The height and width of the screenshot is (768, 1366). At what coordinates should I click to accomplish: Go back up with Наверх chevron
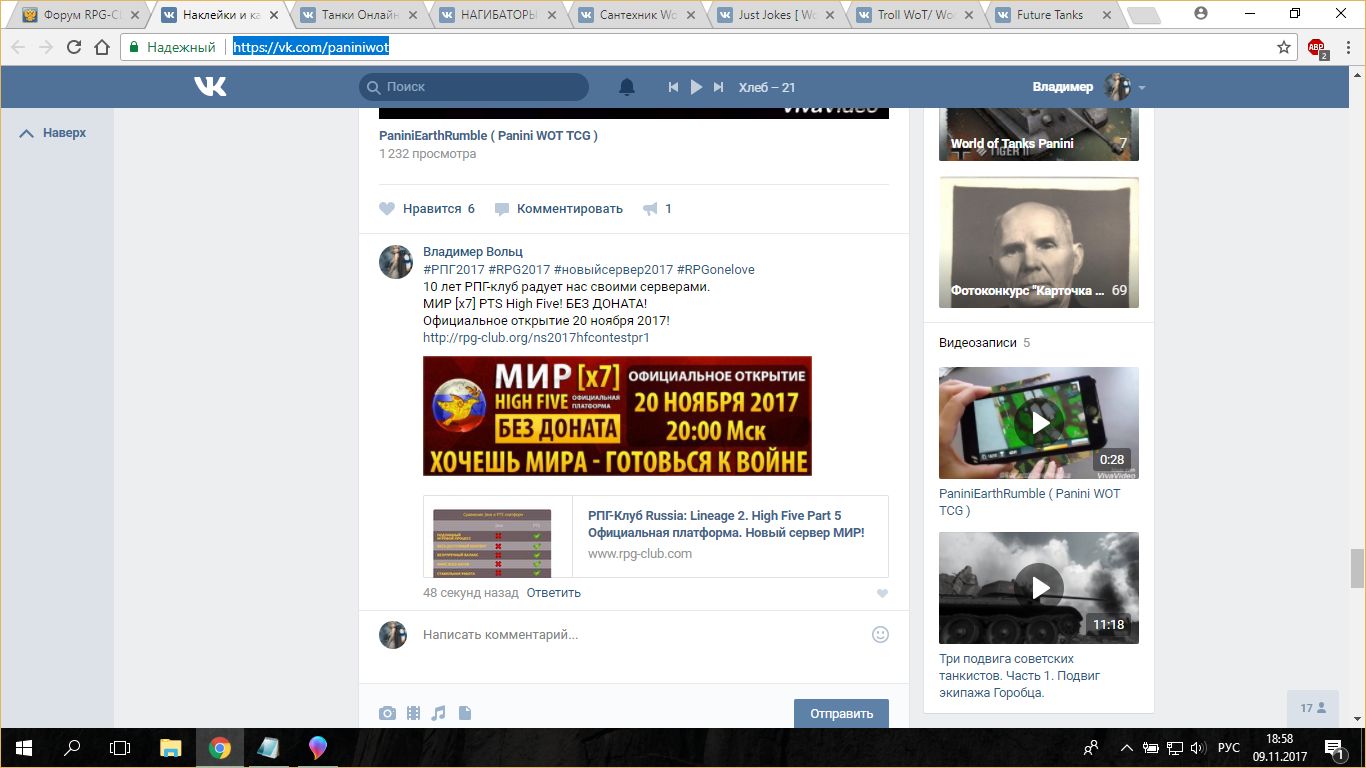click(28, 133)
